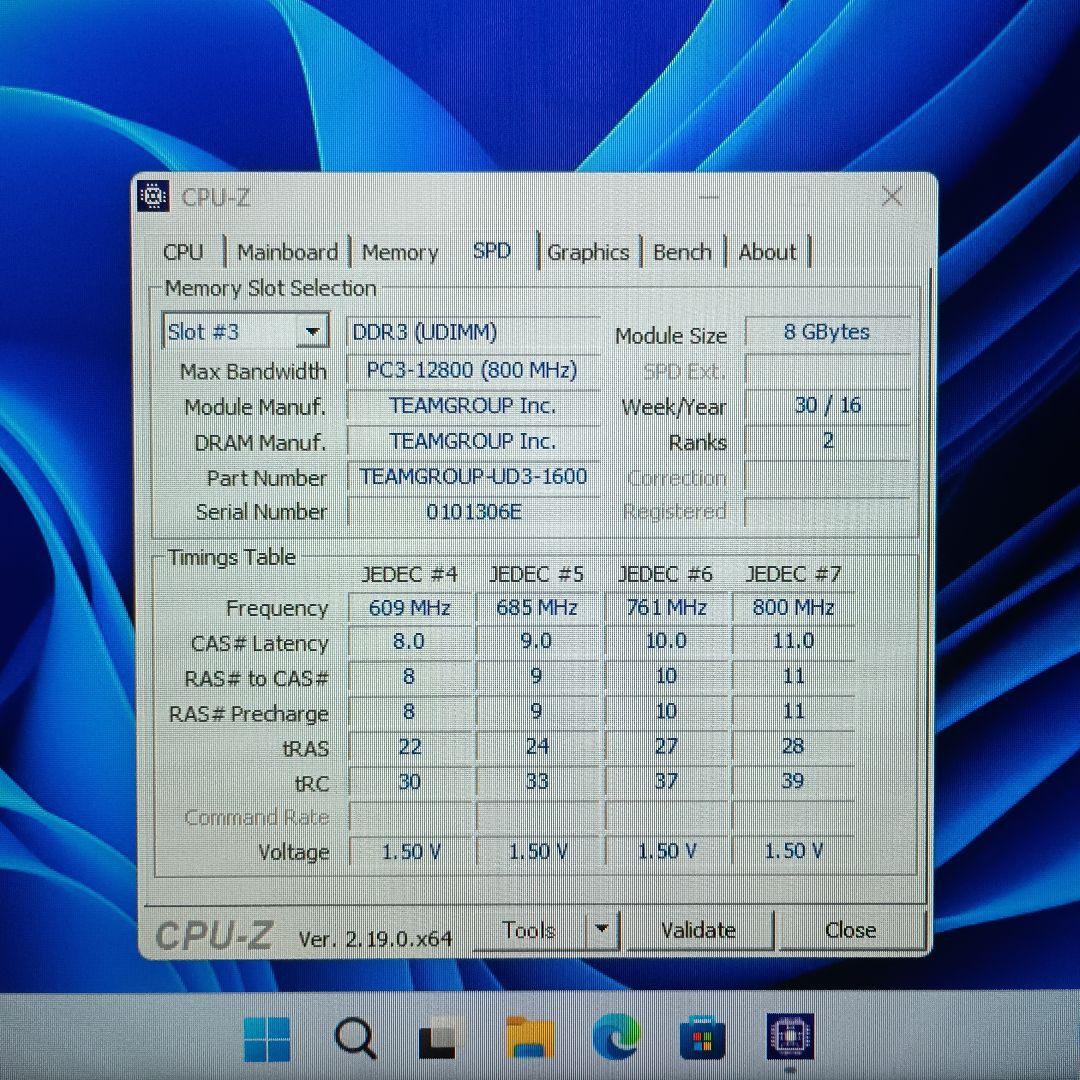The height and width of the screenshot is (1080, 1080).
Task: Click the version text Ver. 2.19.0.x64
Action: 375,939
